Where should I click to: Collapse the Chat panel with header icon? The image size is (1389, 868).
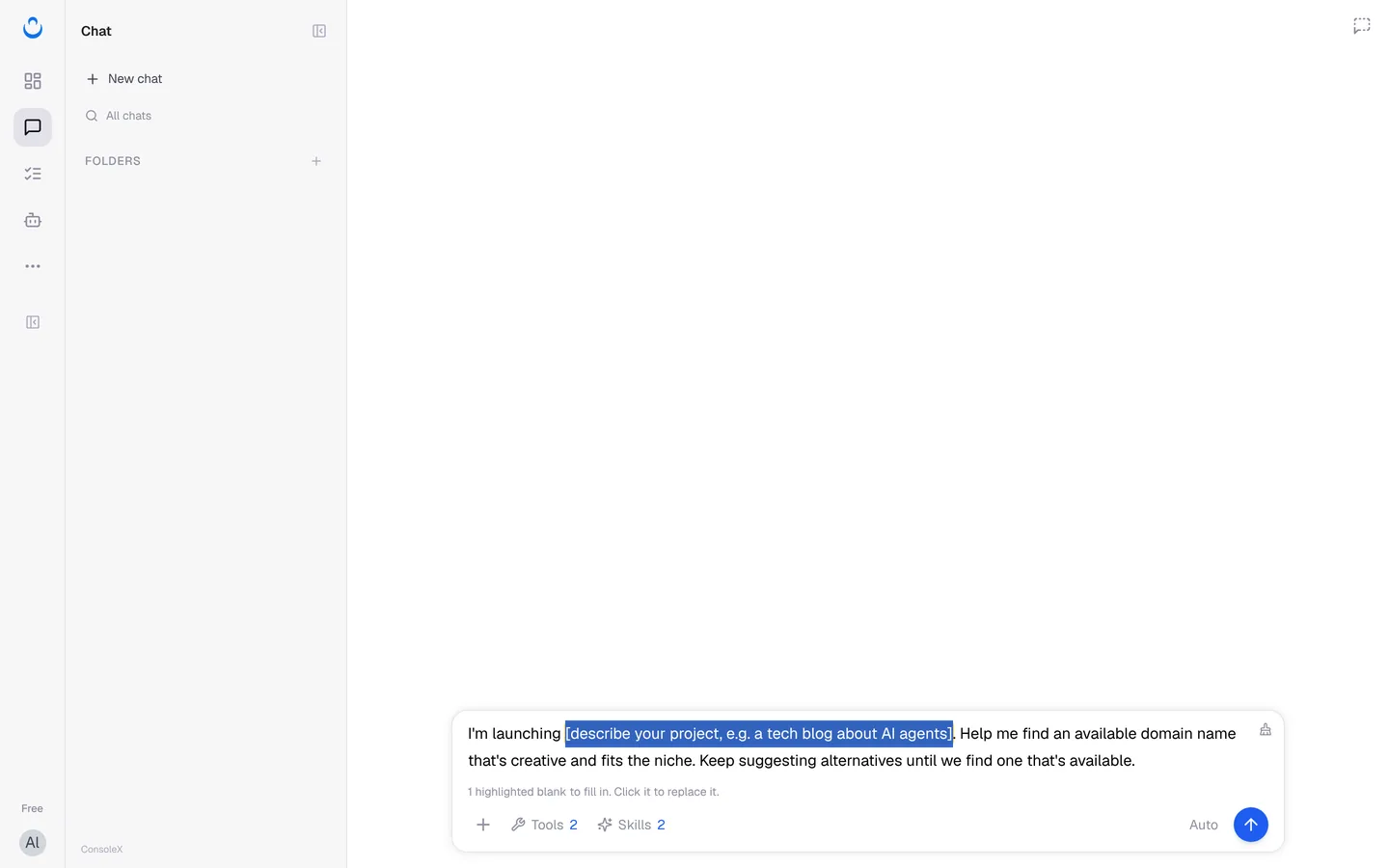click(x=319, y=31)
